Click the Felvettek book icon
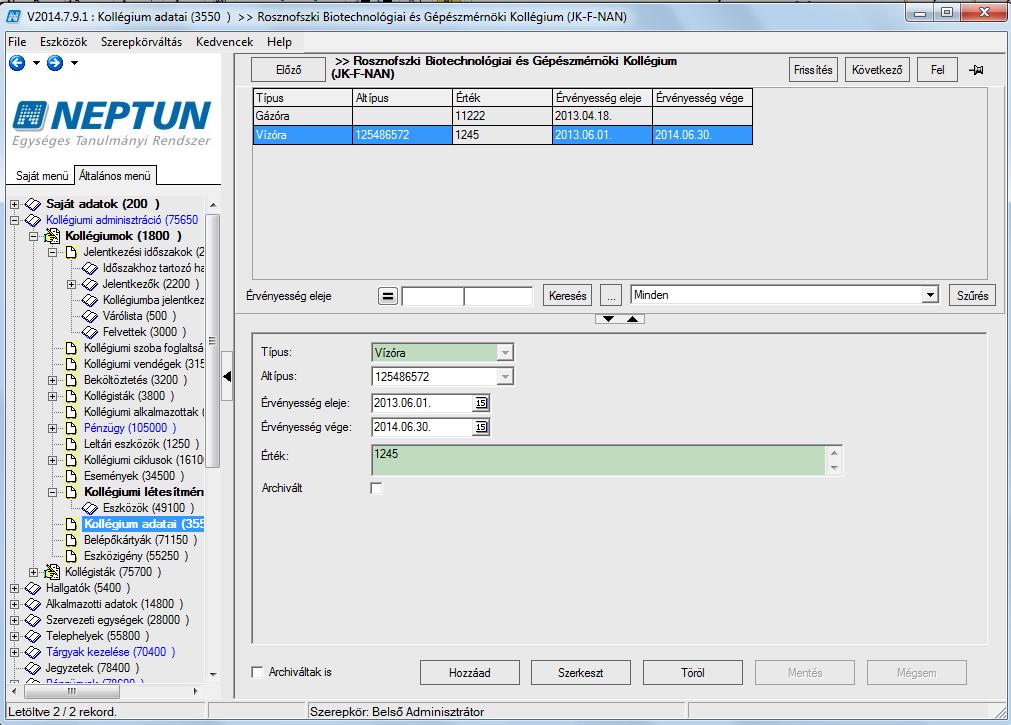The width and height of the screenshot is (1011, 725). click(90, 332)
